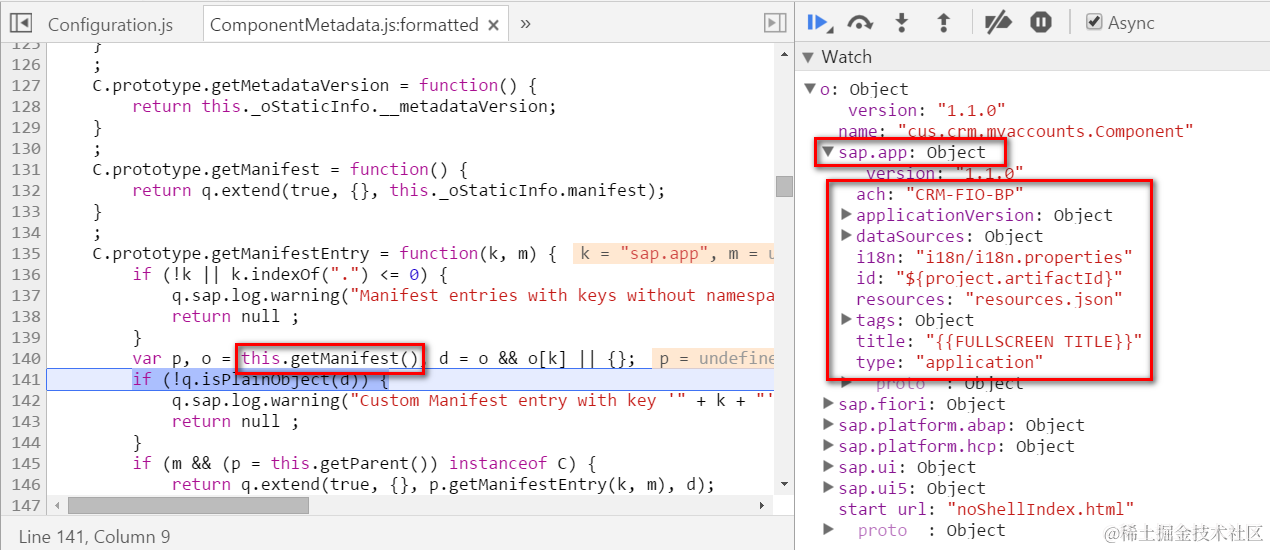Toggle the debugger sidebar panel icon
This screenshot has width=1270, height=550.
tap(774, 23)
